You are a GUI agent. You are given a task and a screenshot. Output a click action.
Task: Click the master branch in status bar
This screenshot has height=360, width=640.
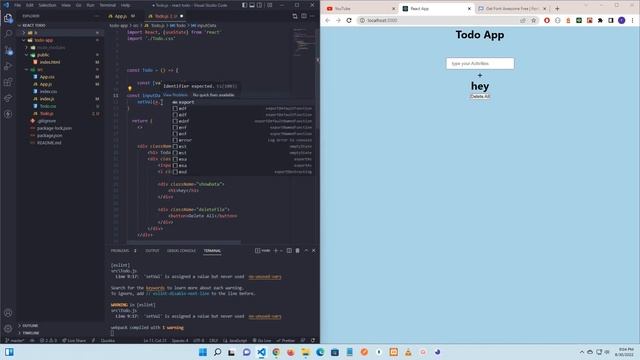(x=15, y=340)
